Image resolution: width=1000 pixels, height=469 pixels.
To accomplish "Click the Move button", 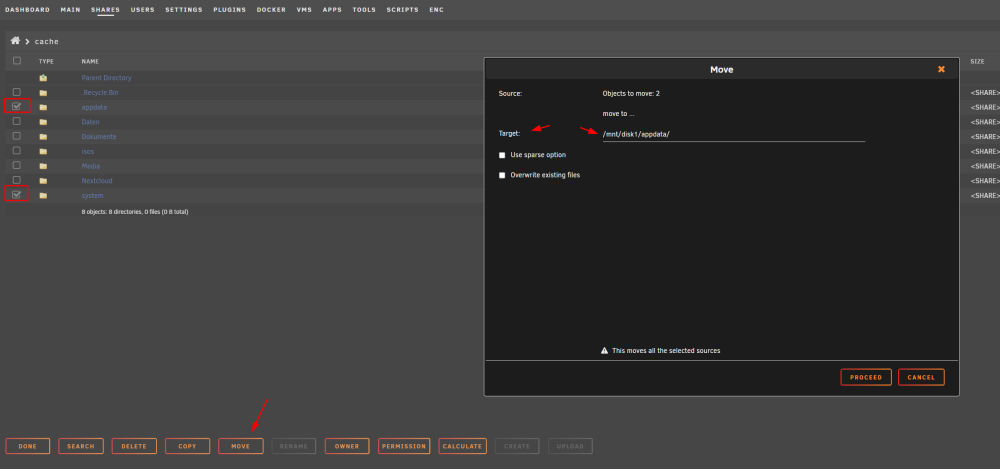I will [240, 446].
